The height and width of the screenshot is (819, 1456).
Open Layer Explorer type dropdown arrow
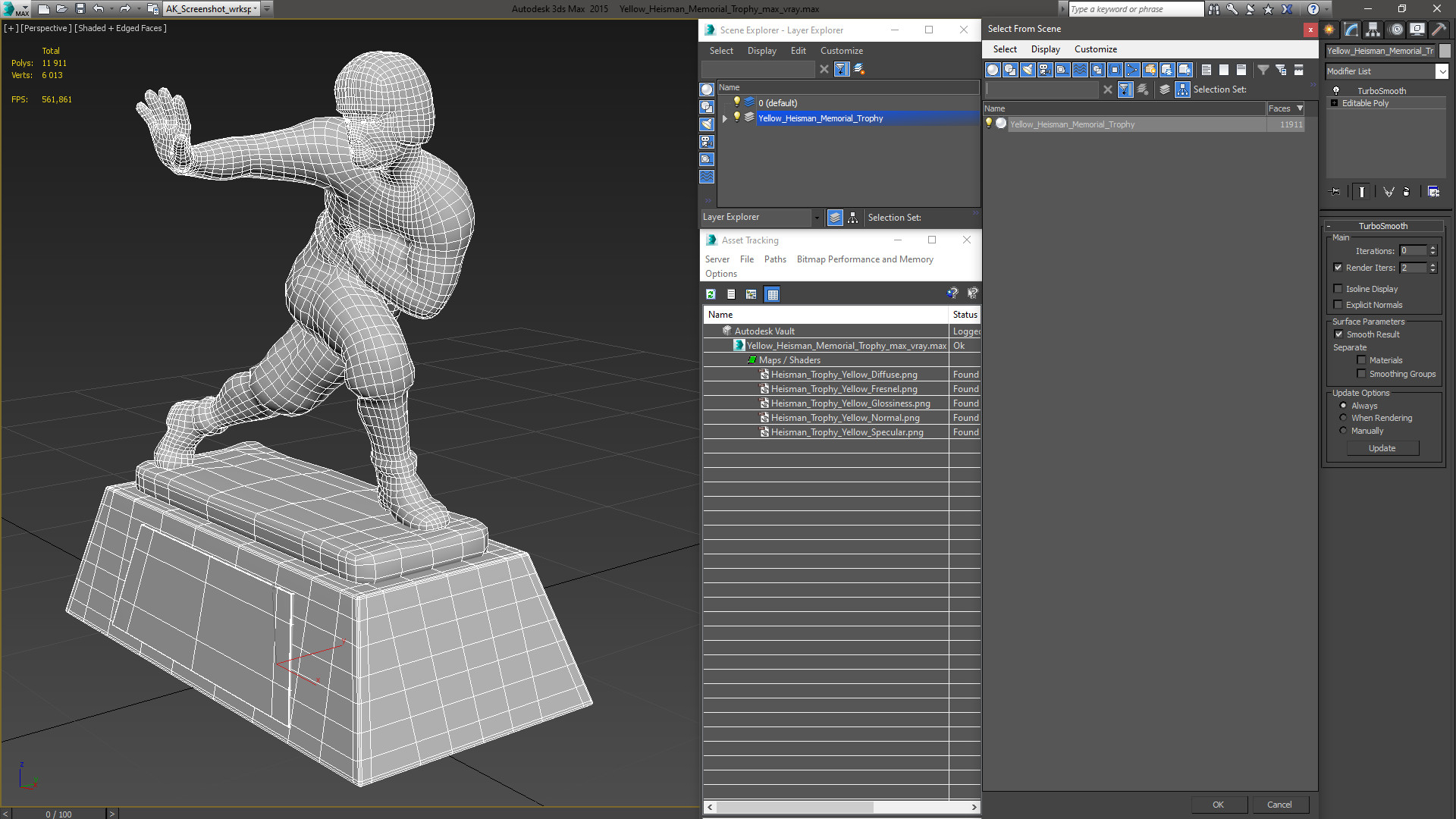tap(817, 218)
